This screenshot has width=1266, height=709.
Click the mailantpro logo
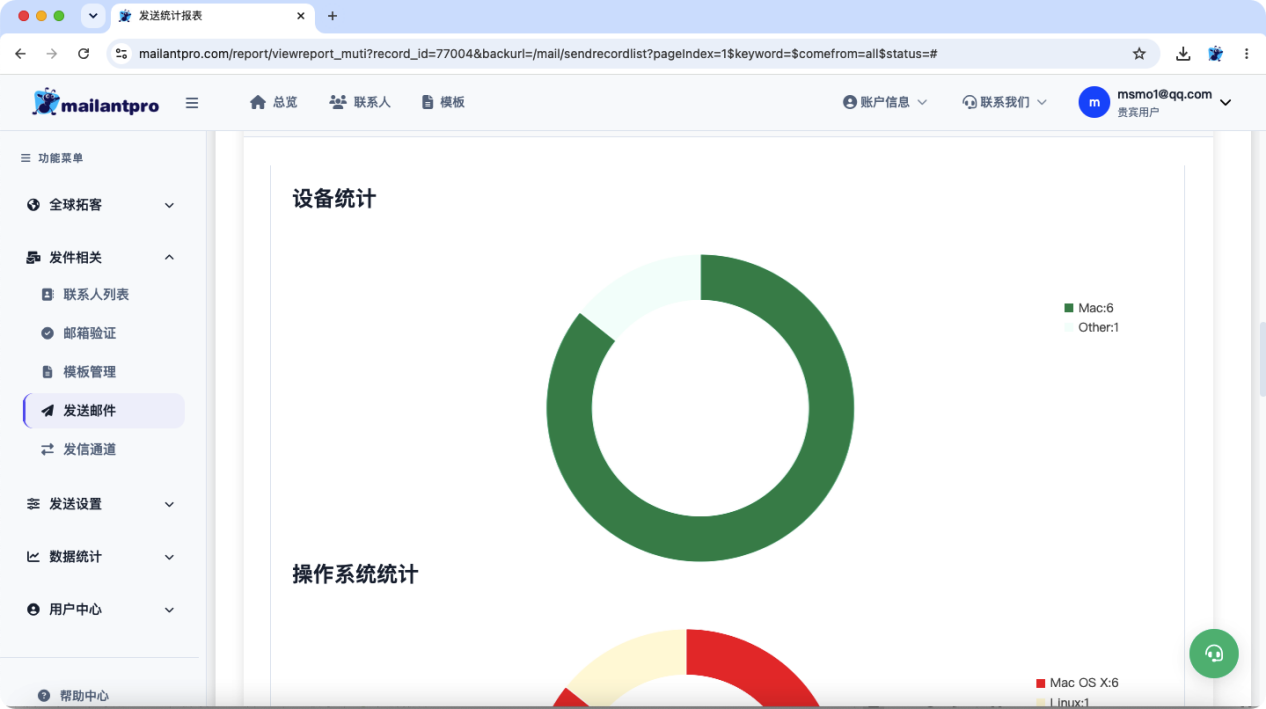tap(96, 102)
